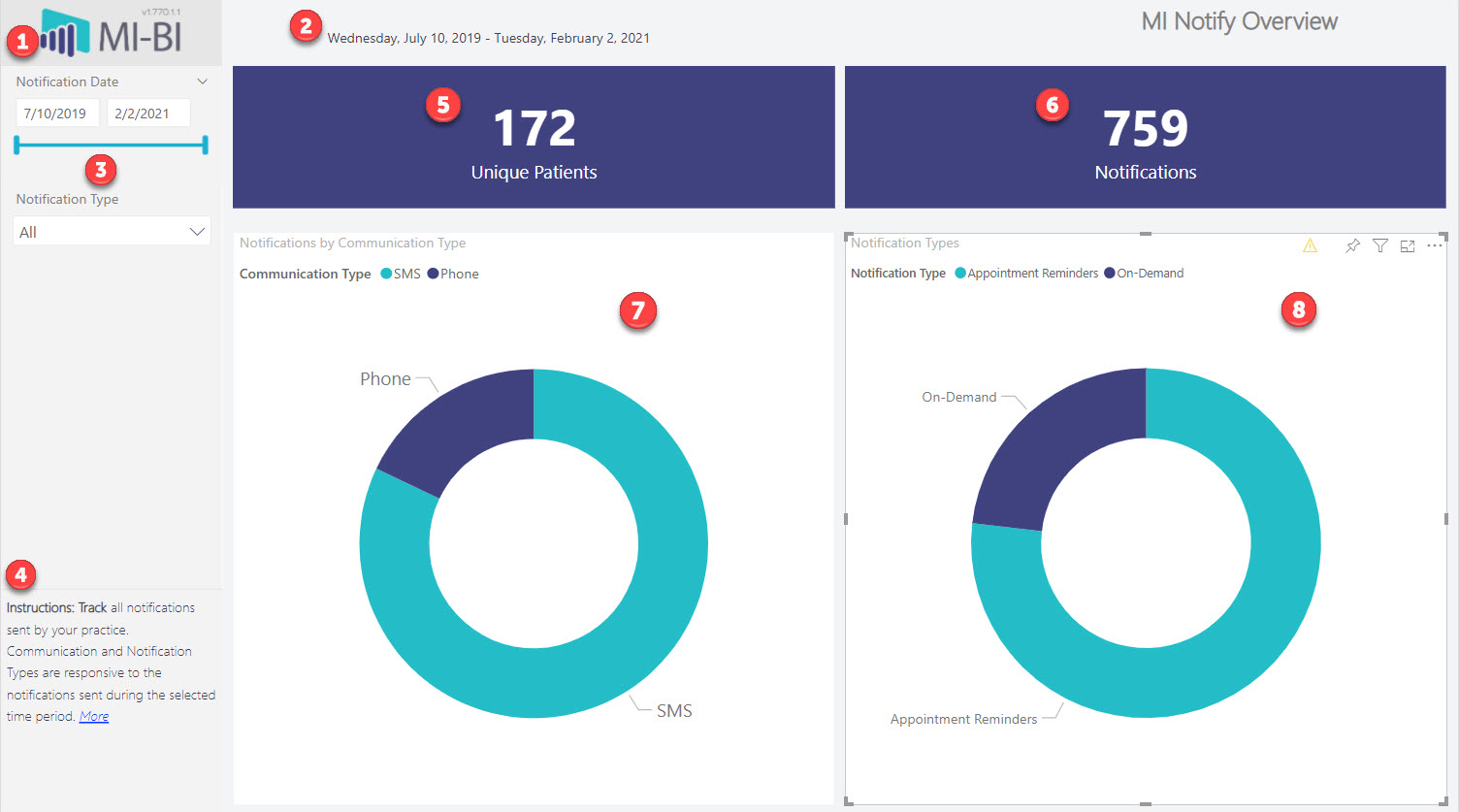Open filters on the Notification Types visual
The width and height of the screenshot is (1459, 812).
pos(1380,246)
